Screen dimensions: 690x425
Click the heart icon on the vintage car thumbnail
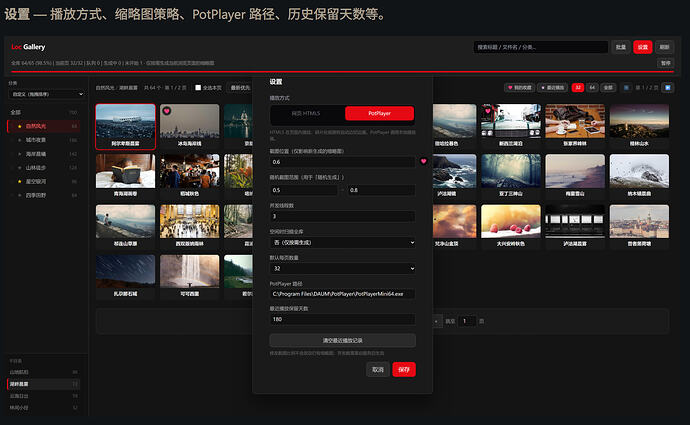[x=488, y=111]
